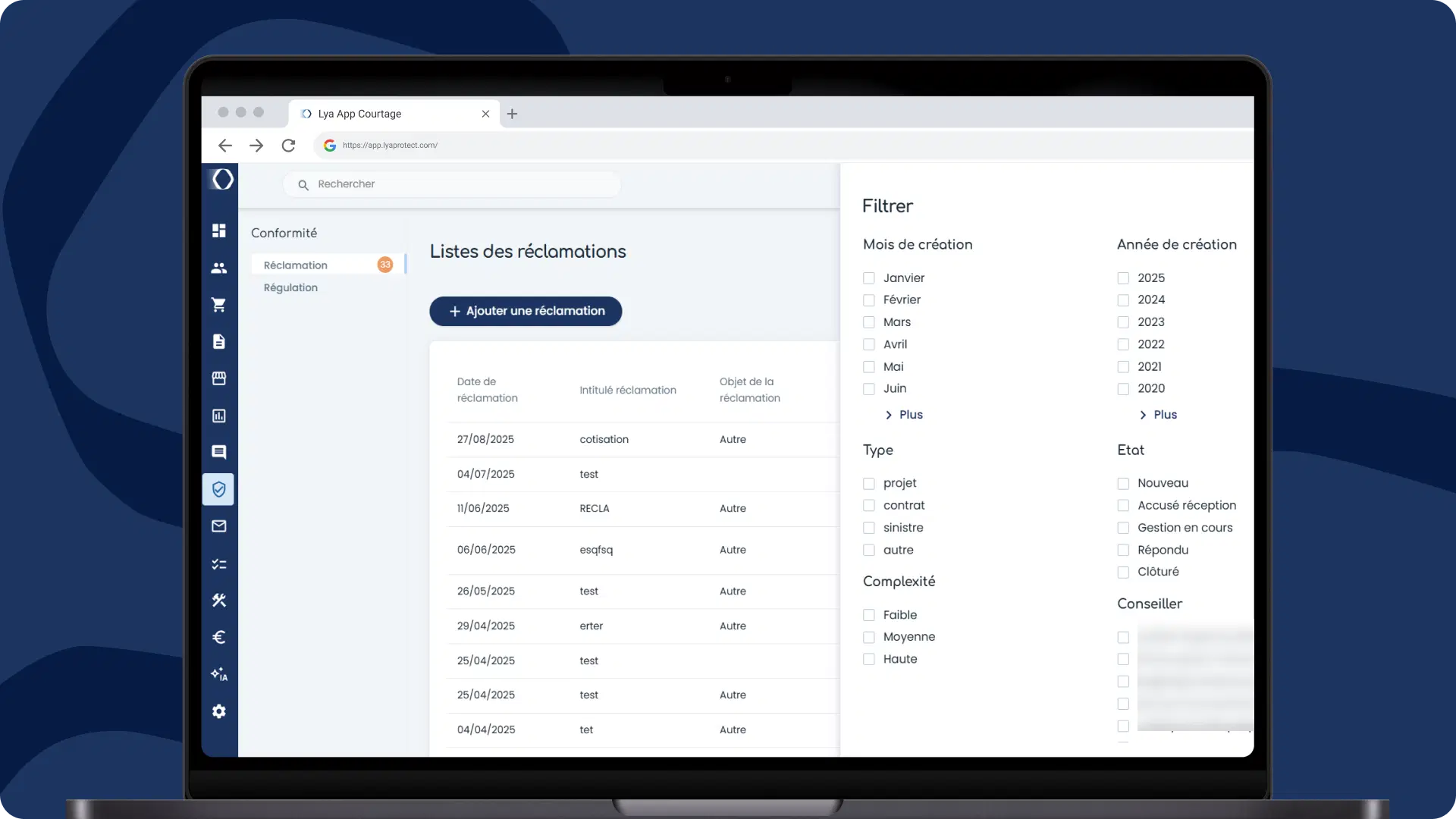Open the euro finance icon in sidebar

point(219,637)
